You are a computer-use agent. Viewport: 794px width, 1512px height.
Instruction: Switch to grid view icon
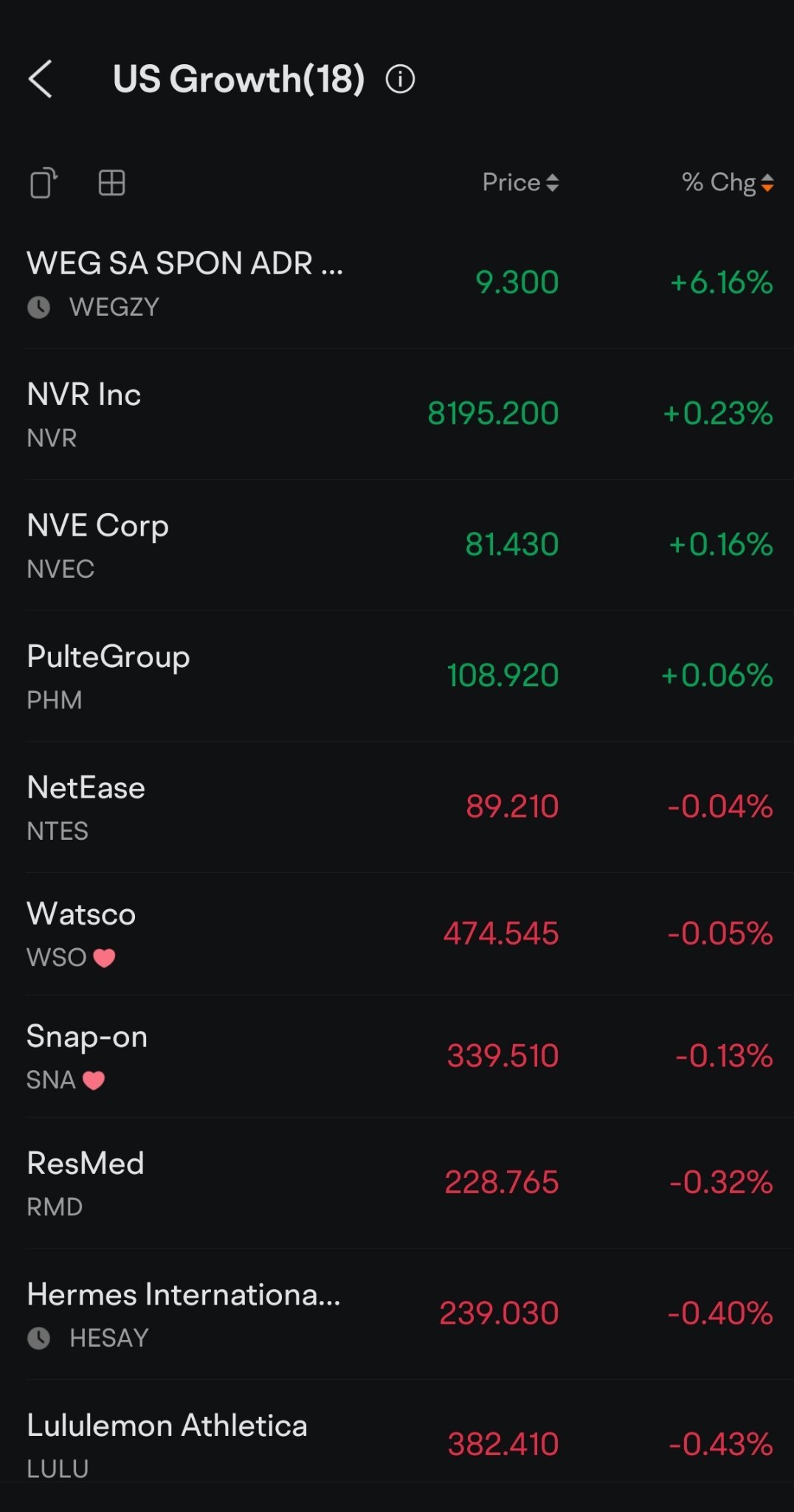coord(111,182)
